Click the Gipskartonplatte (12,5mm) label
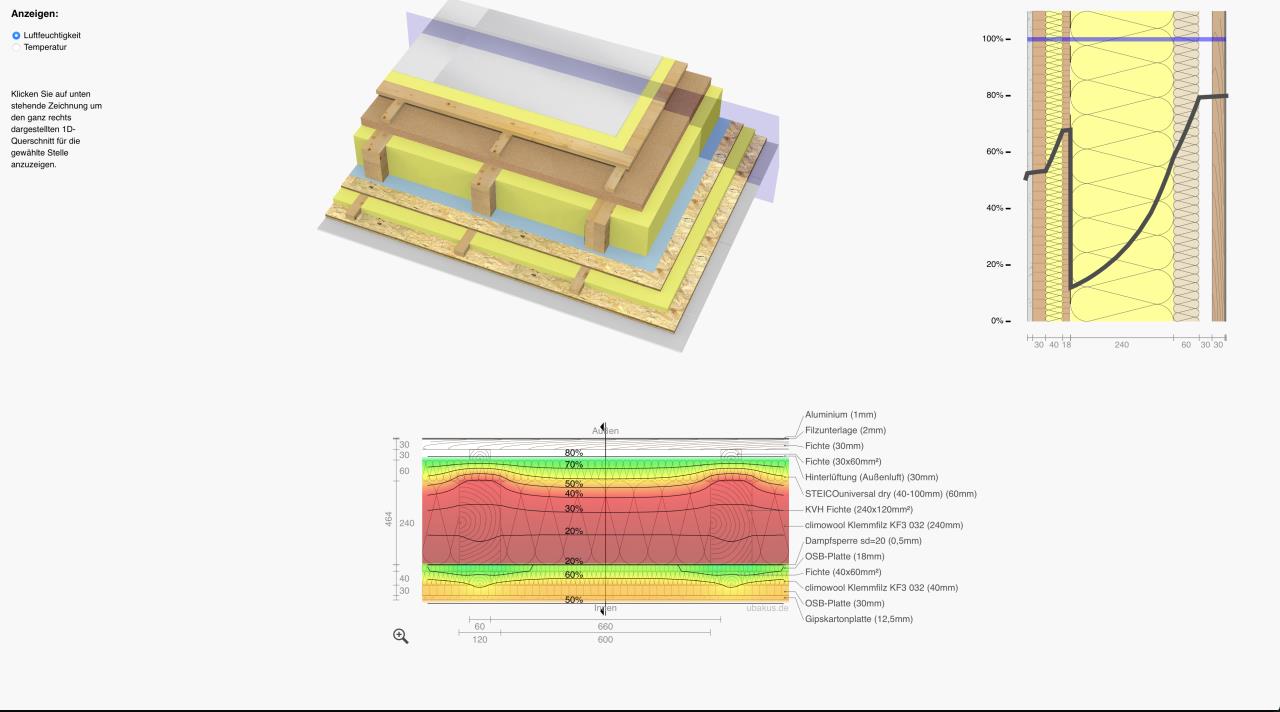This screenshot has width=1280, height=712. tap(858, 619)
